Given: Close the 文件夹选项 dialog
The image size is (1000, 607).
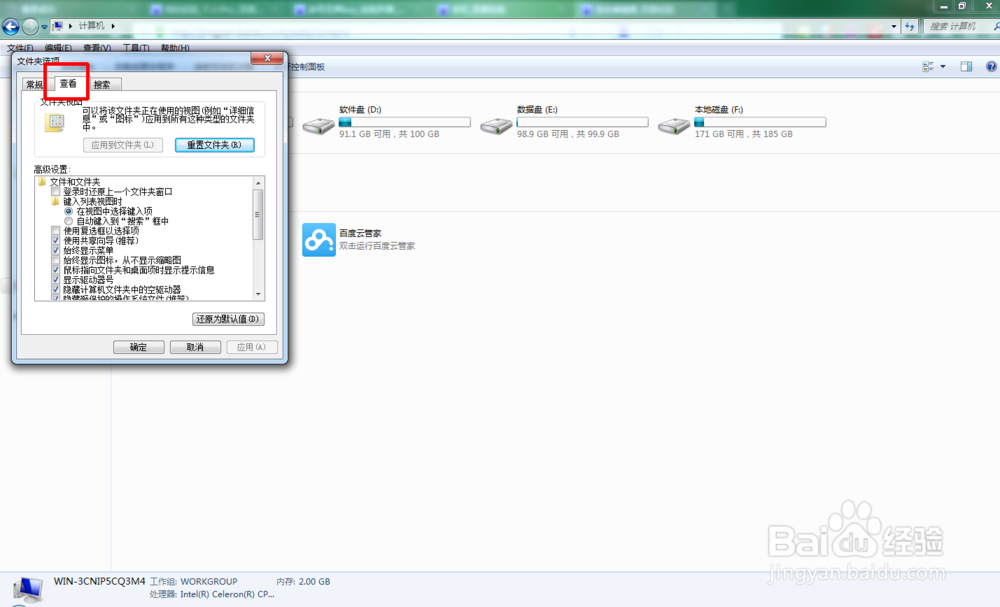Looking at the screenshot, I should click(x=267, y=58).
